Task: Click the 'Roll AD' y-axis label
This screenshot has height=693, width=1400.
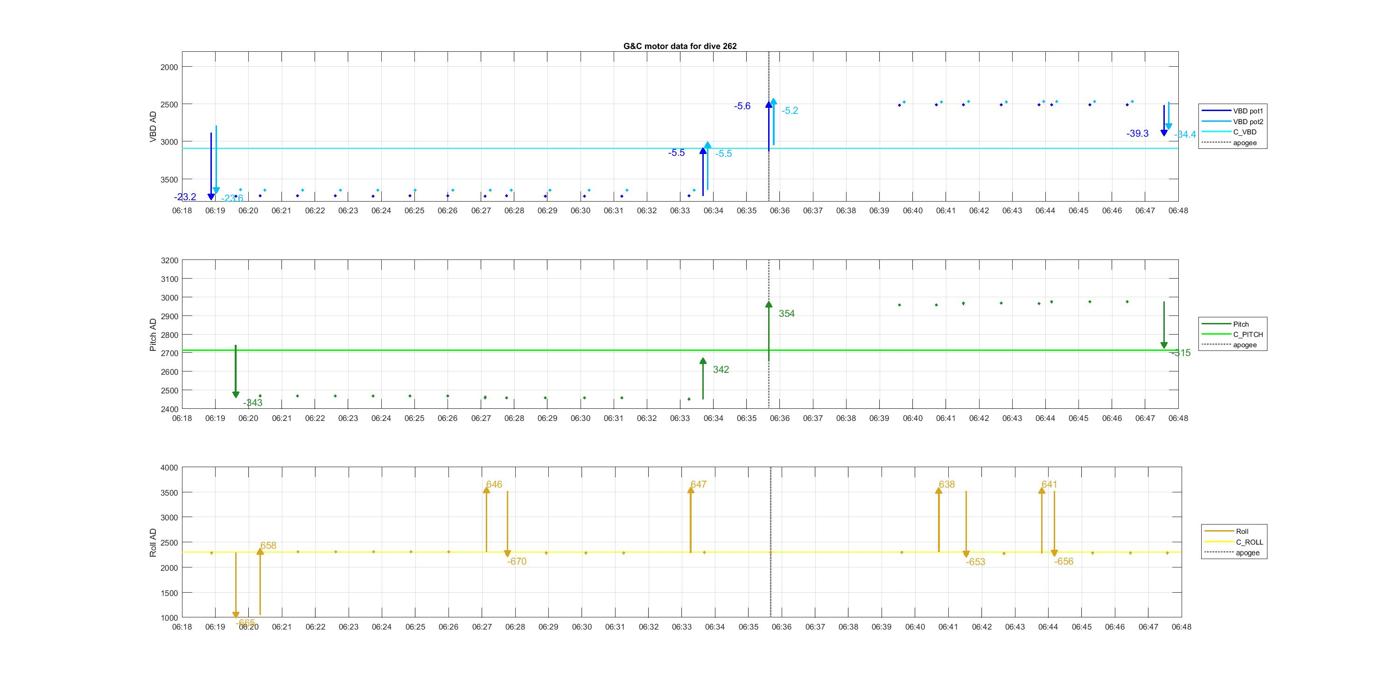Action: coord(153,543)
